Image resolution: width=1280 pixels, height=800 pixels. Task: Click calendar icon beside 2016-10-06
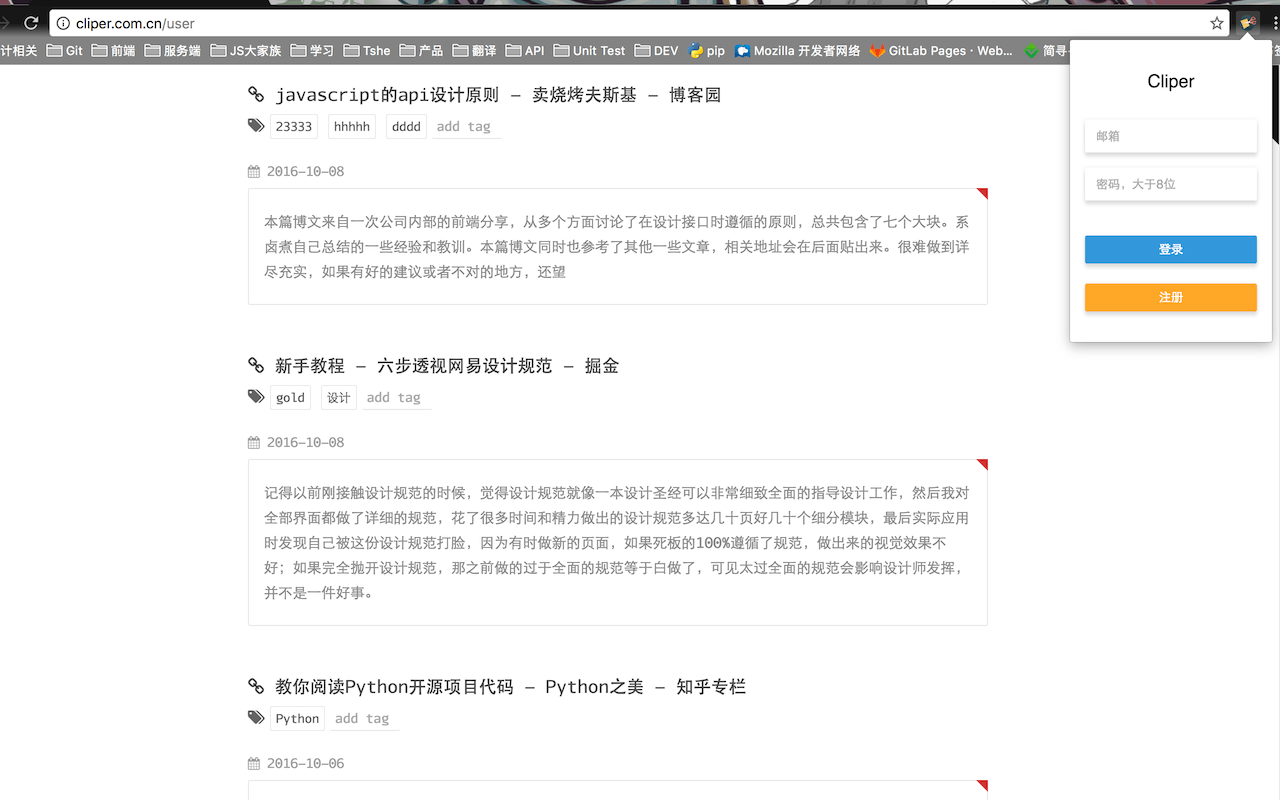[x=254, y=764]
